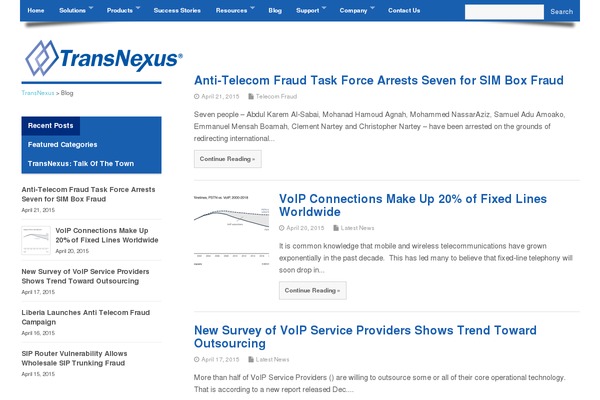The image size is (600, 400).
Task: Click the file icon beside the first Latest News label
Action: 336,228
